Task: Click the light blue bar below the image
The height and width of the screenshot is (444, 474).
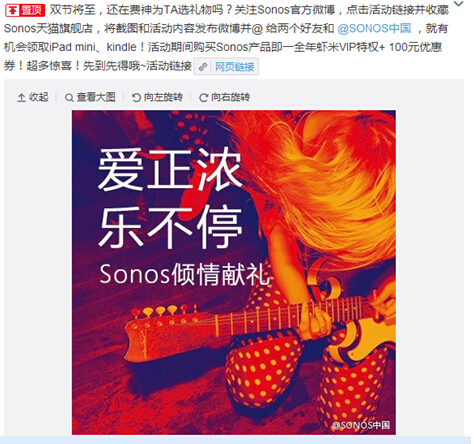Action: [x=237, y=440]
